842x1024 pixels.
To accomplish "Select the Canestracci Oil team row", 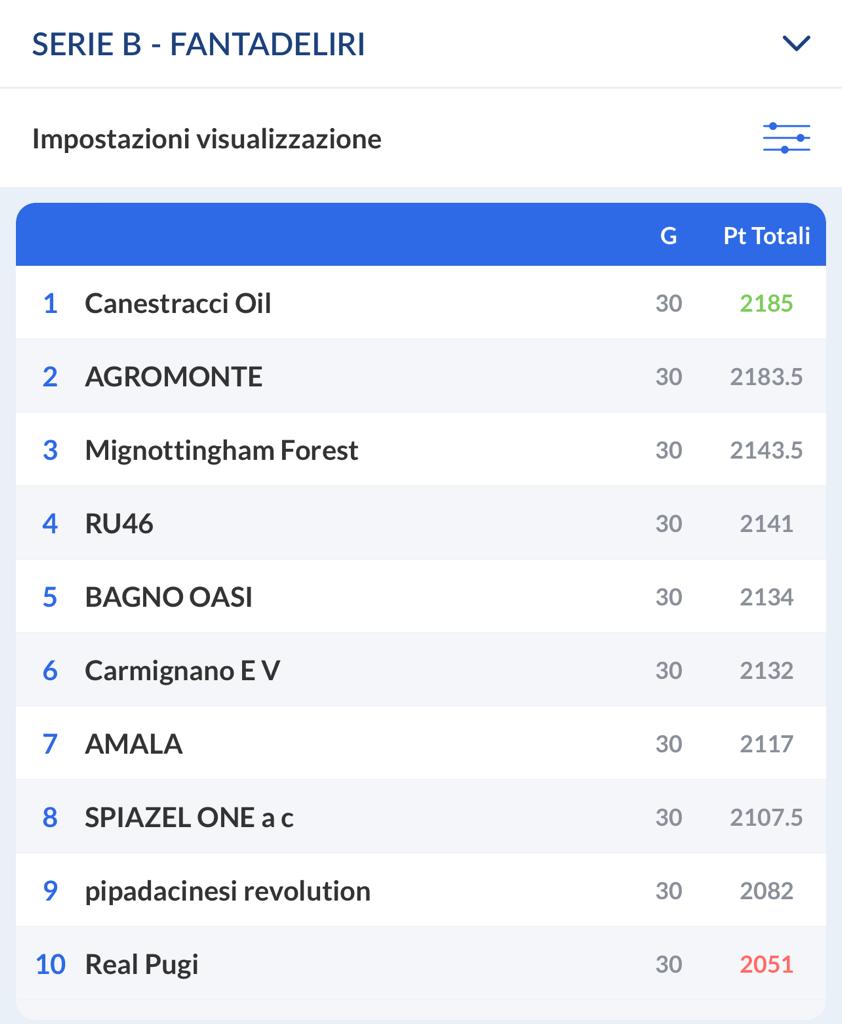I will 421,303.
